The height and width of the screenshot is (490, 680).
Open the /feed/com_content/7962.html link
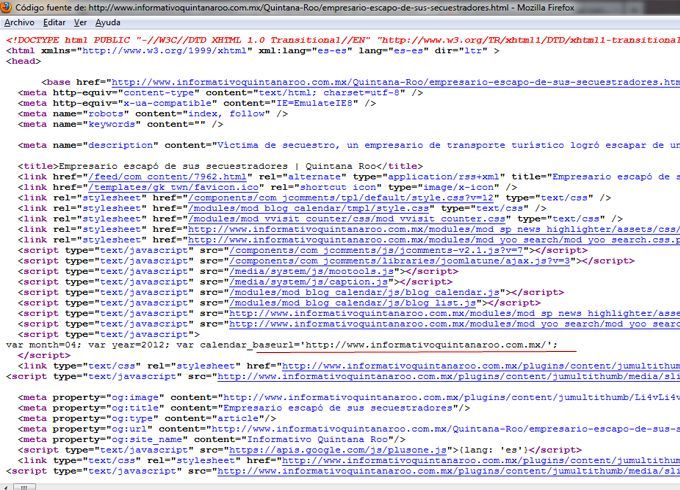point(167,177)
